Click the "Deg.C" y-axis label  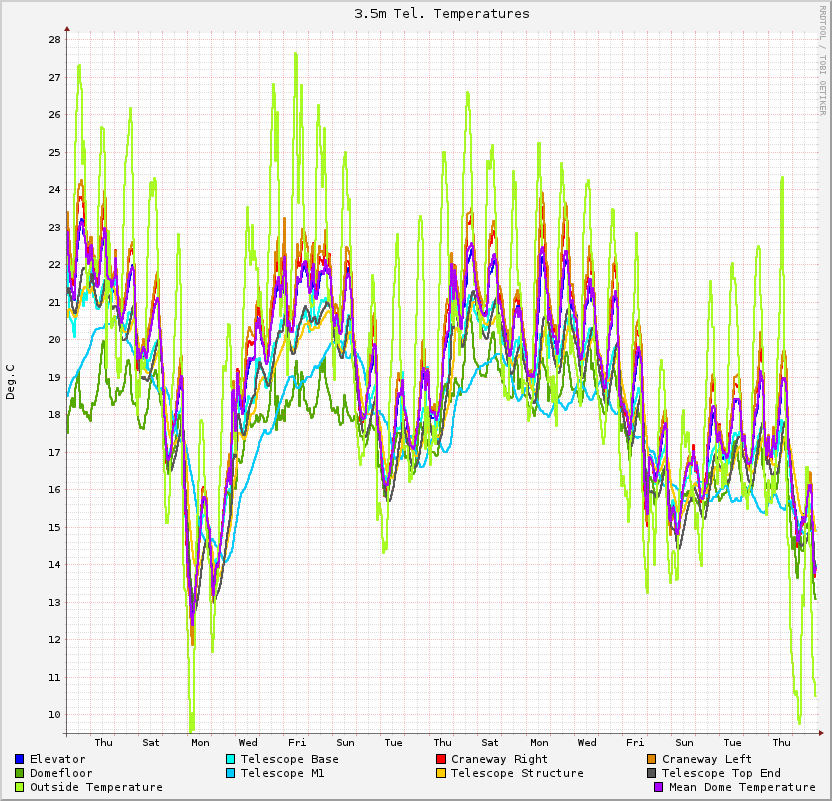(x=11, y=381)
